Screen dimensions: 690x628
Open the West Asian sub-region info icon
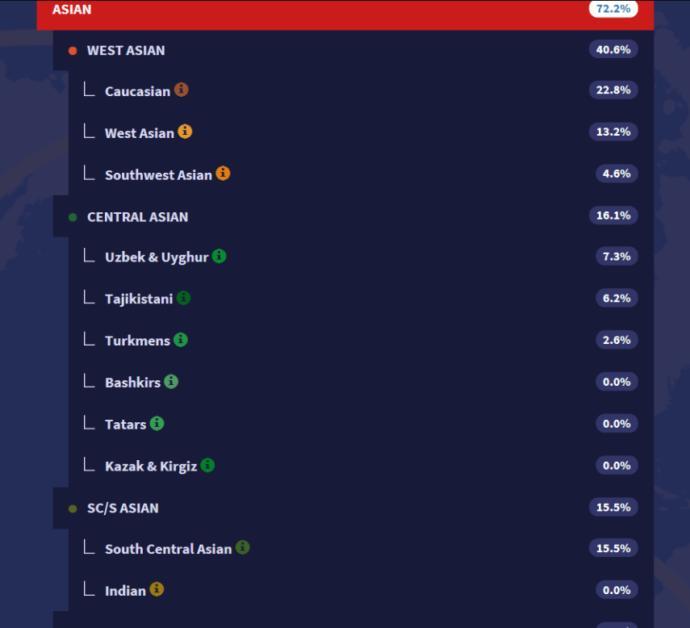click(x=185, y=132)
